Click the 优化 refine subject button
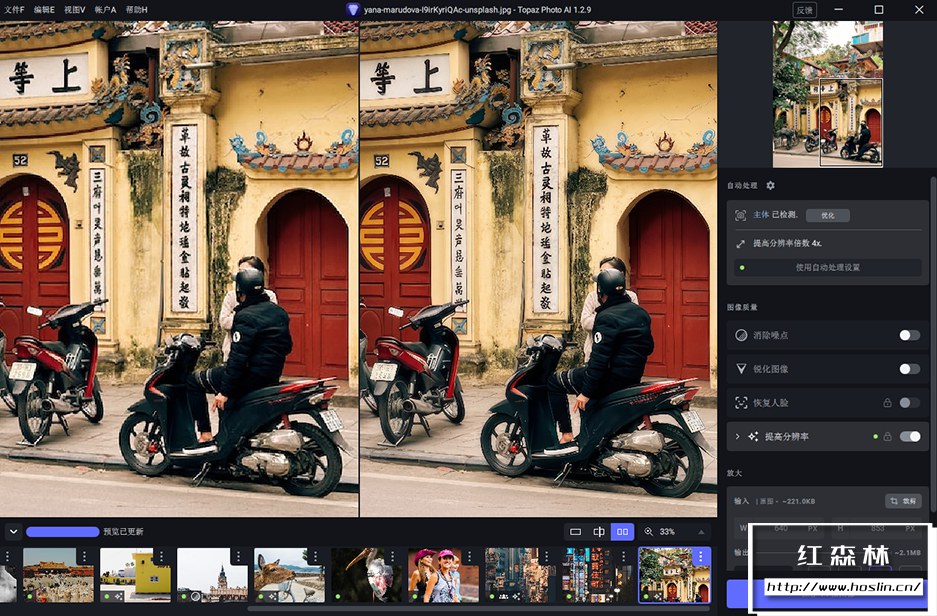 pos(828,215)
